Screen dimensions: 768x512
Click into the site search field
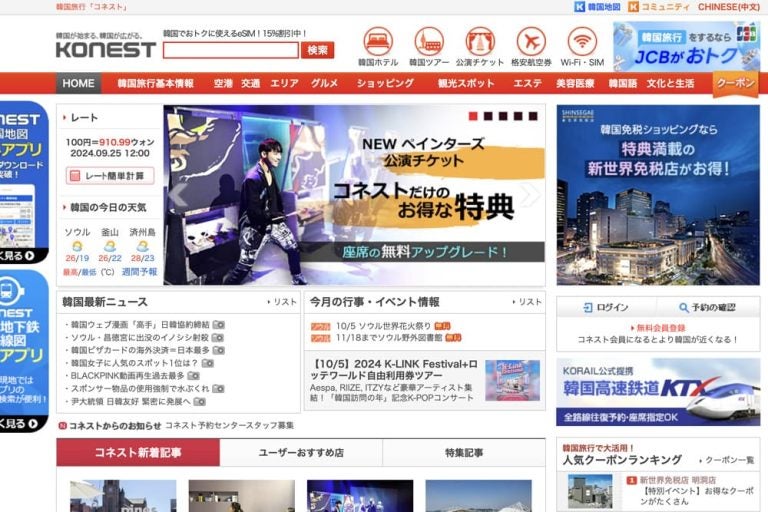click(231, 50)
